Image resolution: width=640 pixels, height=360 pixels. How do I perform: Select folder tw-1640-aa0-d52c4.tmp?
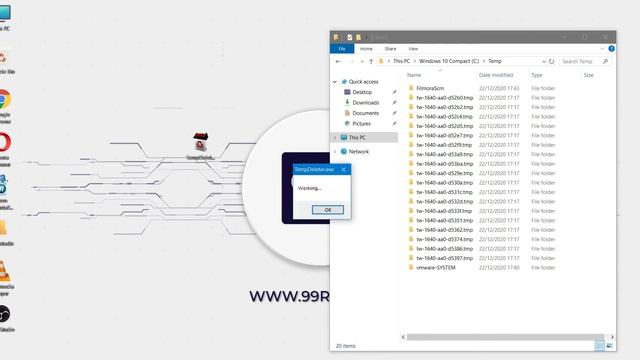444,116
